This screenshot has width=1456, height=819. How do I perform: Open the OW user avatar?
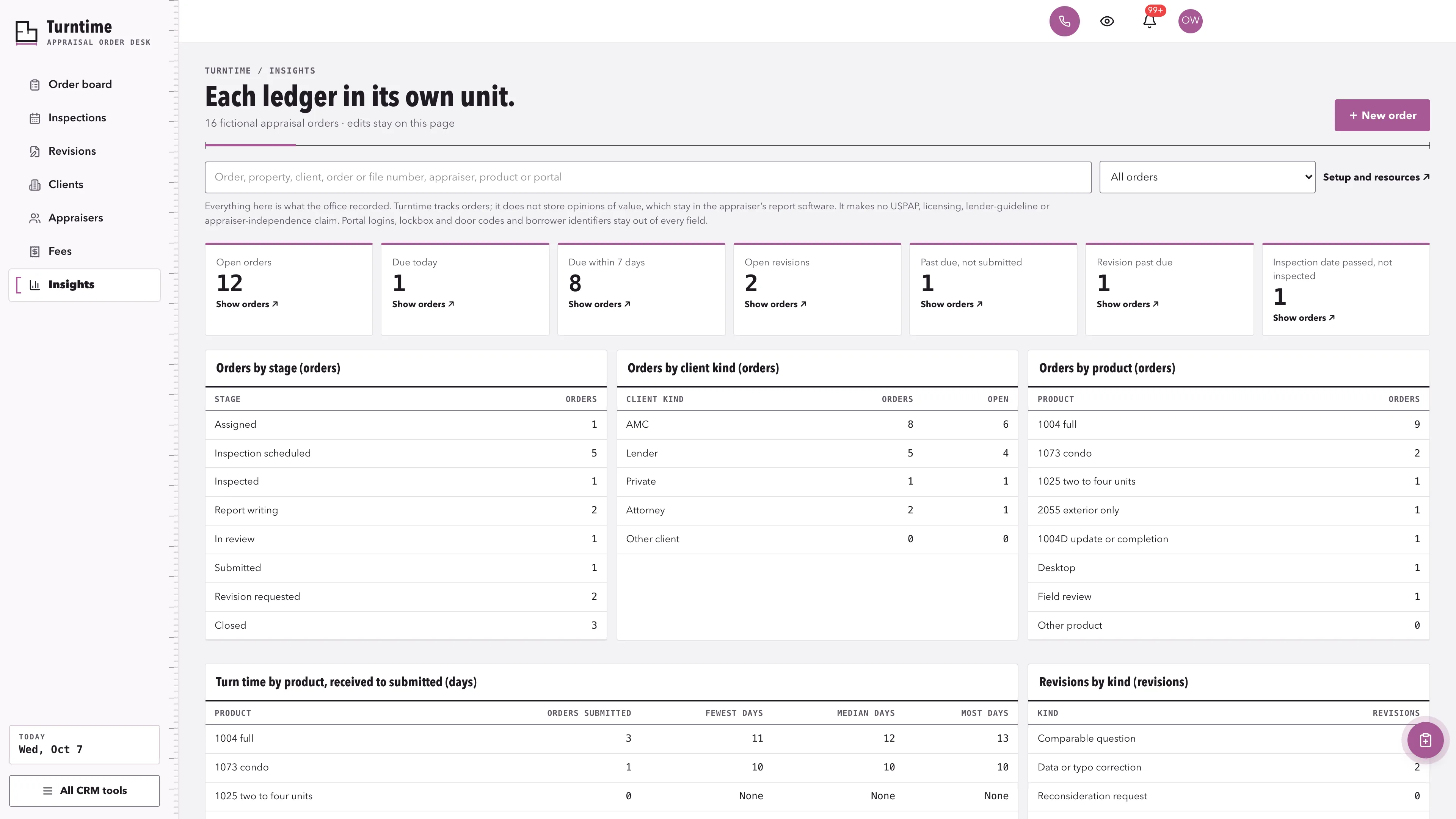click(x=1190, y=21)
